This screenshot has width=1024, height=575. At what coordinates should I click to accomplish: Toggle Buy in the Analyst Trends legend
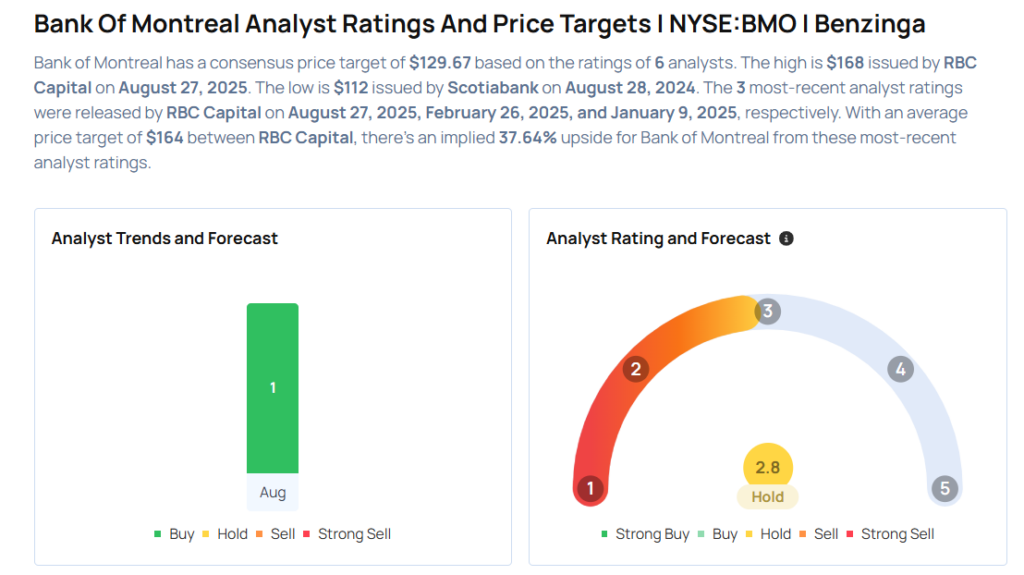[174, 534]
